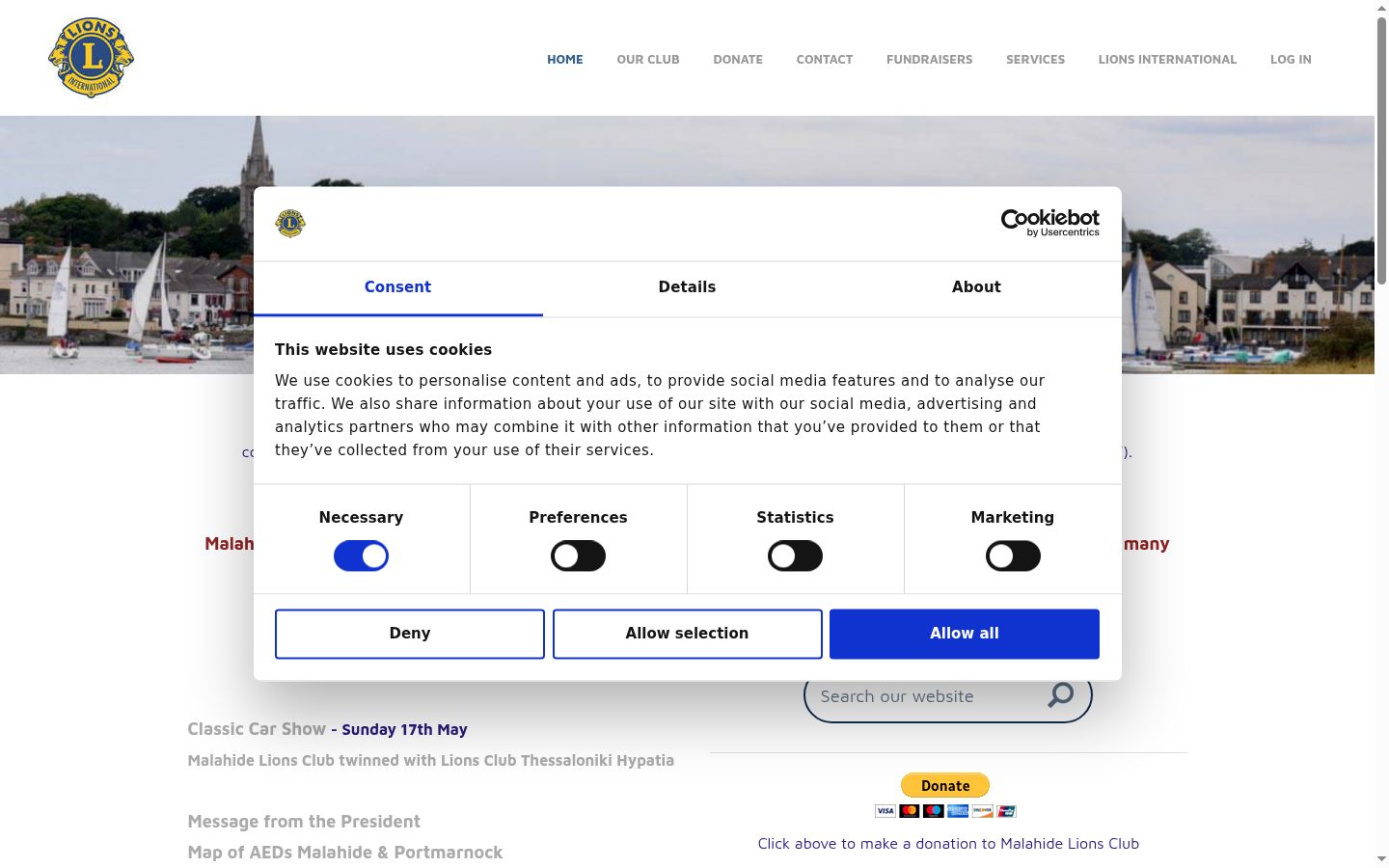Enable the Statistics cookies switch
The height and width of the screenshot is (868, 1389).
795,556
